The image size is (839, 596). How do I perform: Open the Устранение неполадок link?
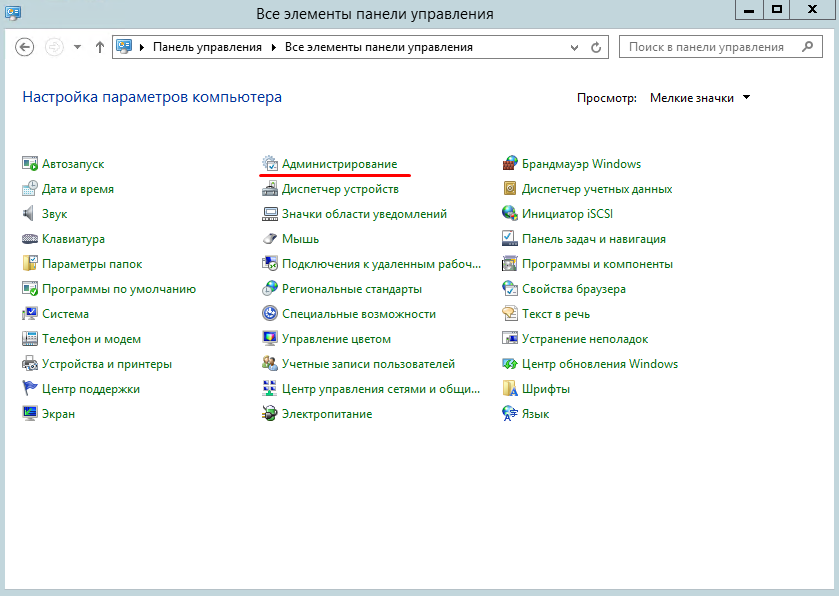pyautogui.click(x=585, y=339)
